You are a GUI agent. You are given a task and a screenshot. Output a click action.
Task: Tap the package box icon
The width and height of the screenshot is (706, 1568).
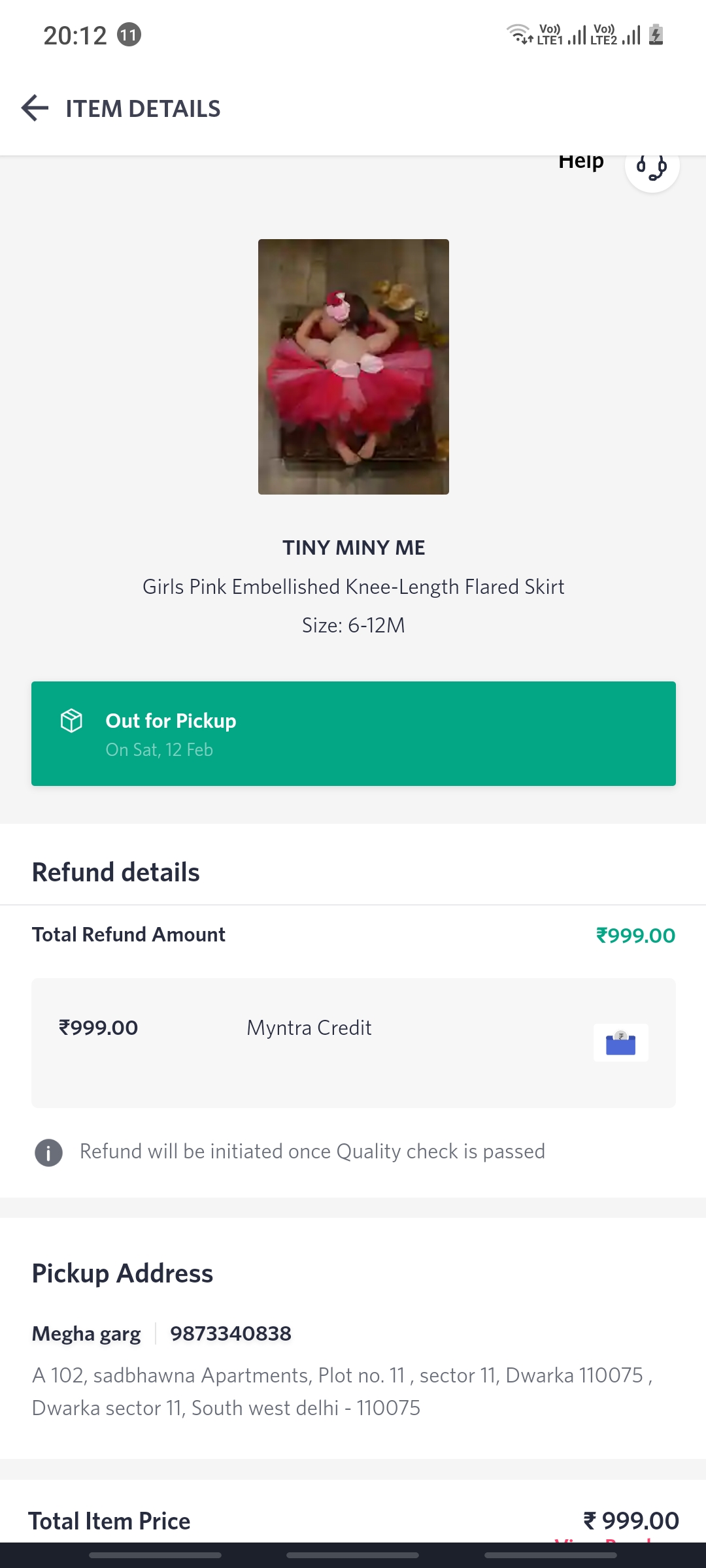71,721
